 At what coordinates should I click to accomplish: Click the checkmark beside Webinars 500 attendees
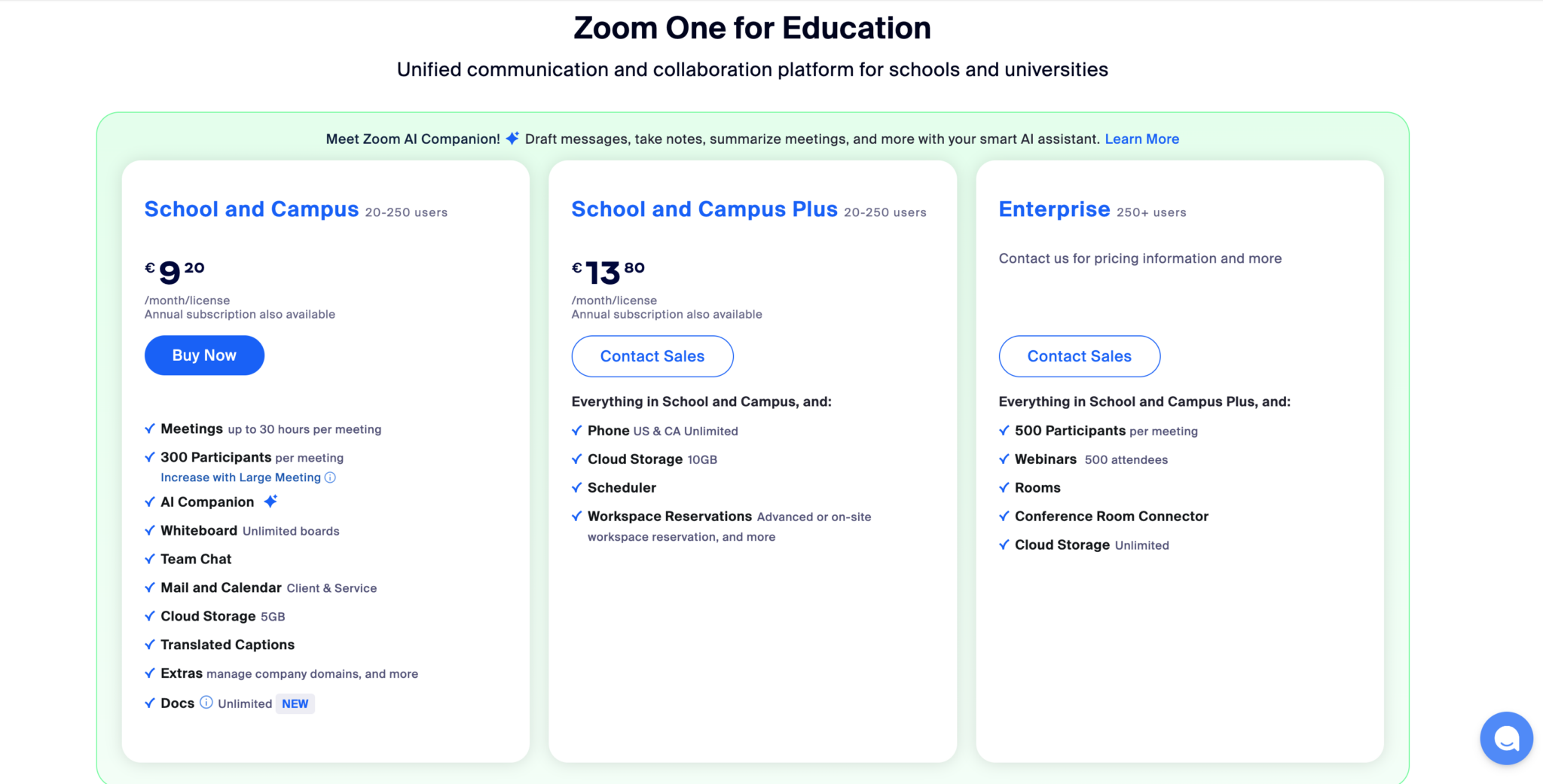(x=1004, y=459)
